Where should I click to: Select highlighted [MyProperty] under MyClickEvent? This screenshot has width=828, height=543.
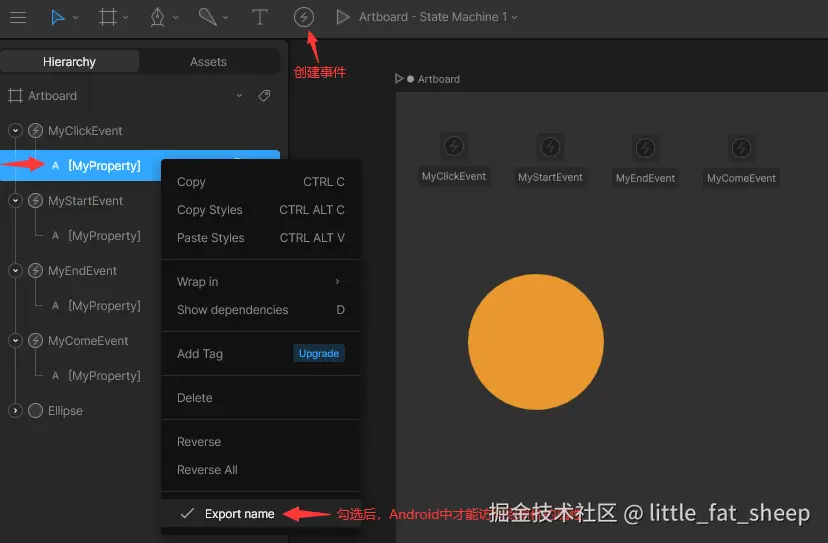point(105,166)
